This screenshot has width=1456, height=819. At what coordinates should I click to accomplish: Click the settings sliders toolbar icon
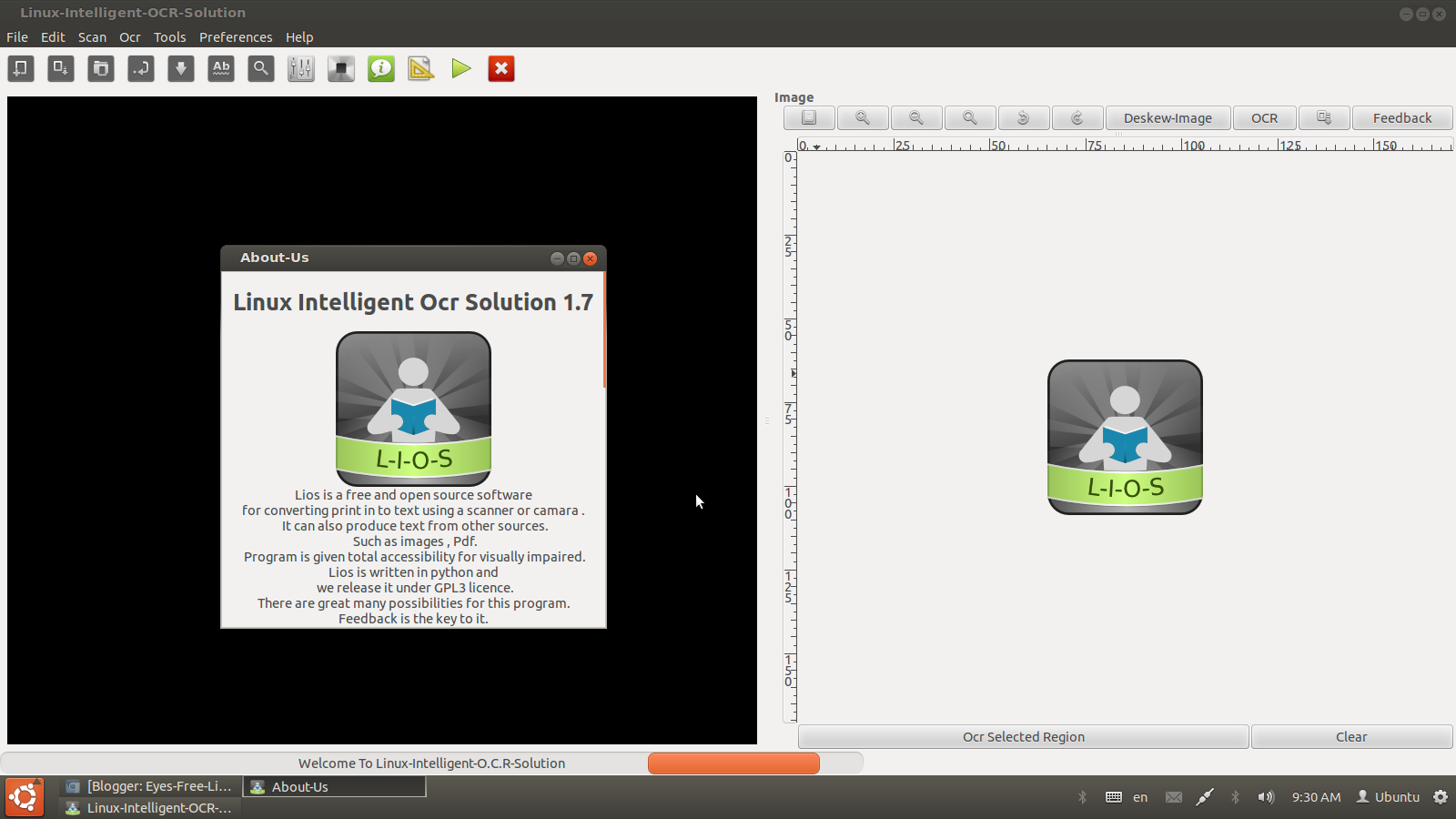(x=300, y=68)
